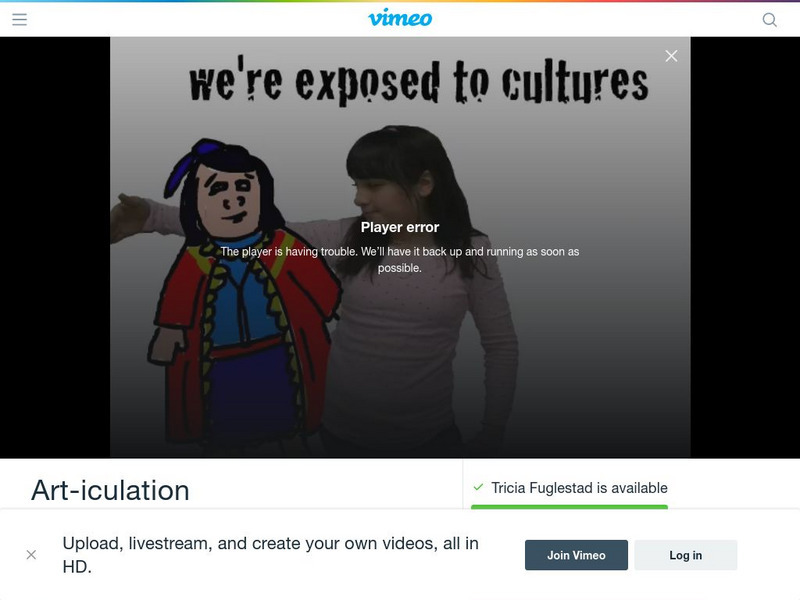This screenshot has width=800, height=600.
Task: Select the Art-iculation video title
Action: pos(110,490)
